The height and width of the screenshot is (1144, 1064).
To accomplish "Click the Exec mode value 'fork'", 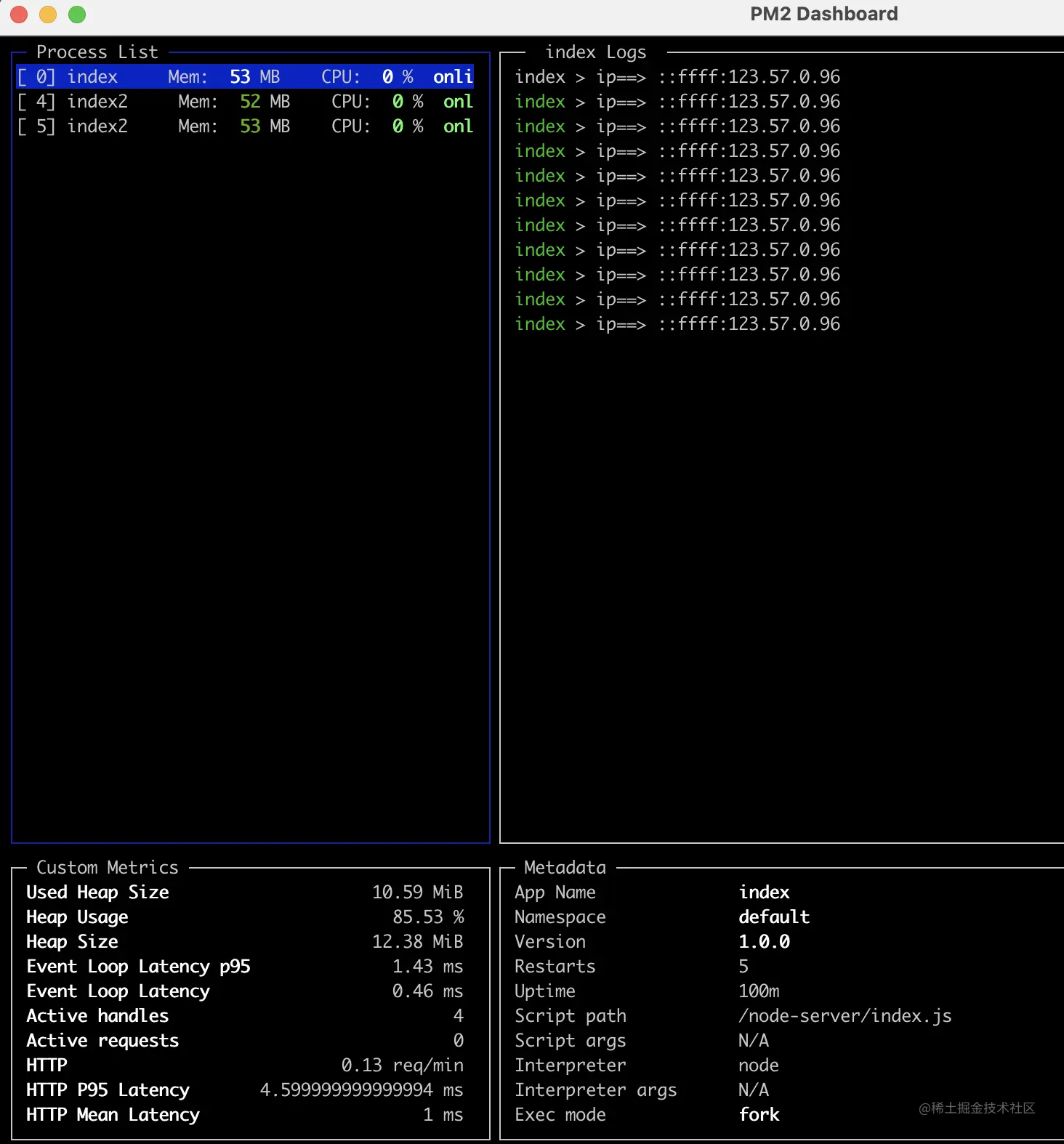I will (759, 1115).
